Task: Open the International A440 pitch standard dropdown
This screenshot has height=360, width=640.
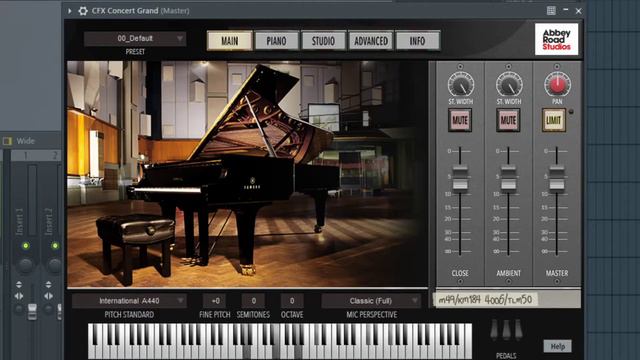Action: tap(129, 301)
